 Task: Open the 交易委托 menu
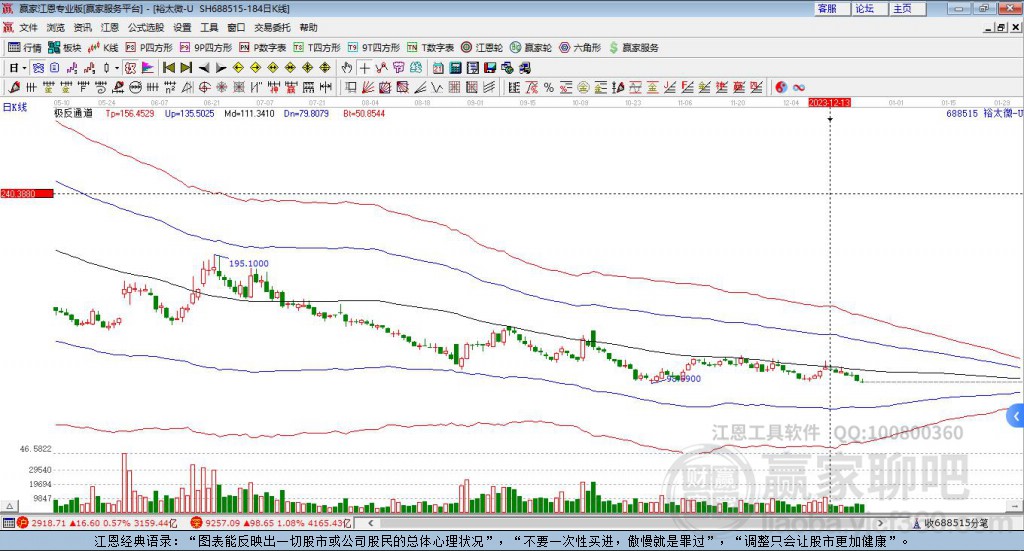[272, 27]
